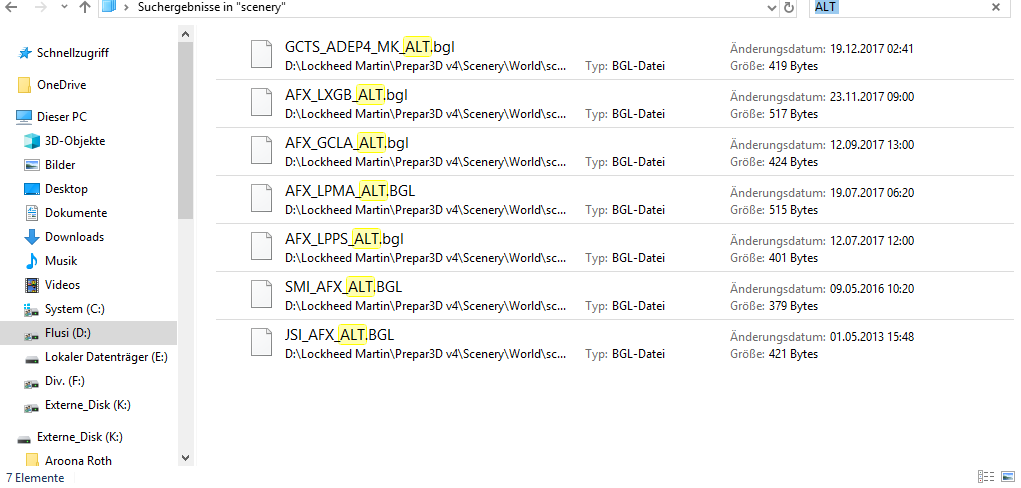Open OneDrive in the sidebar
The image size is (1021, 488).
pos(61,85)
